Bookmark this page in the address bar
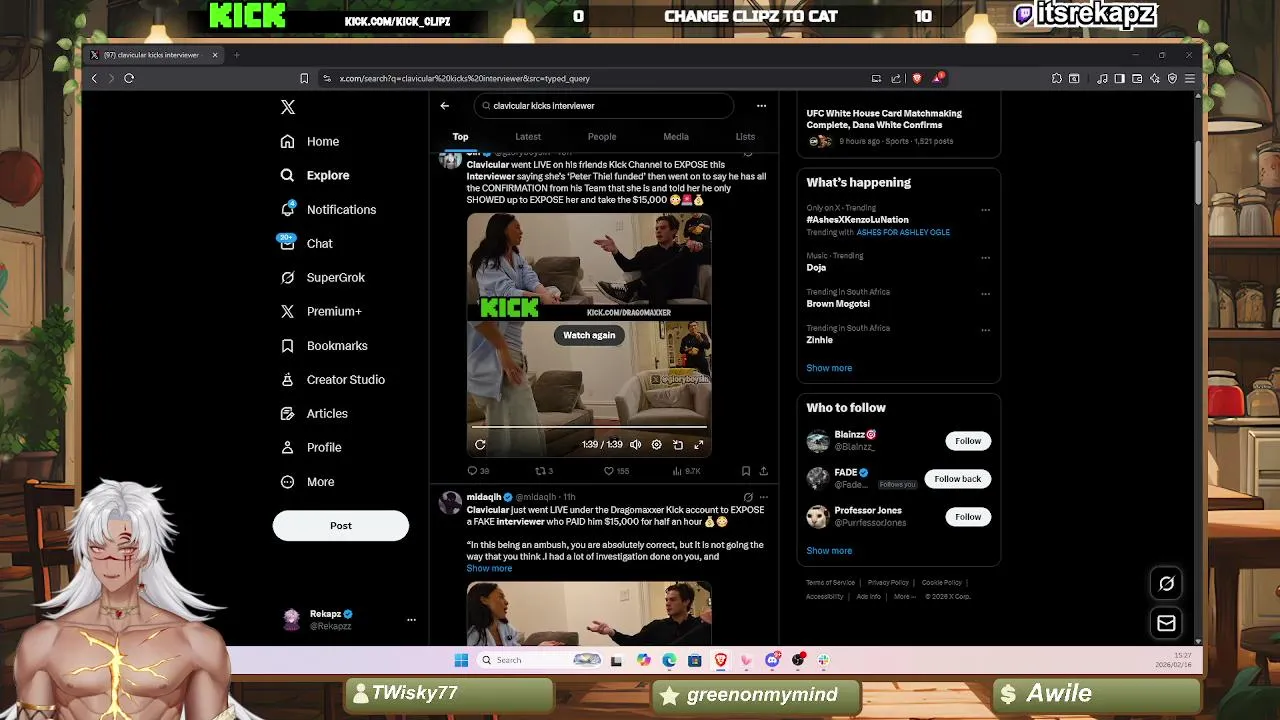 pyautogui.click(x=304, y=78)
